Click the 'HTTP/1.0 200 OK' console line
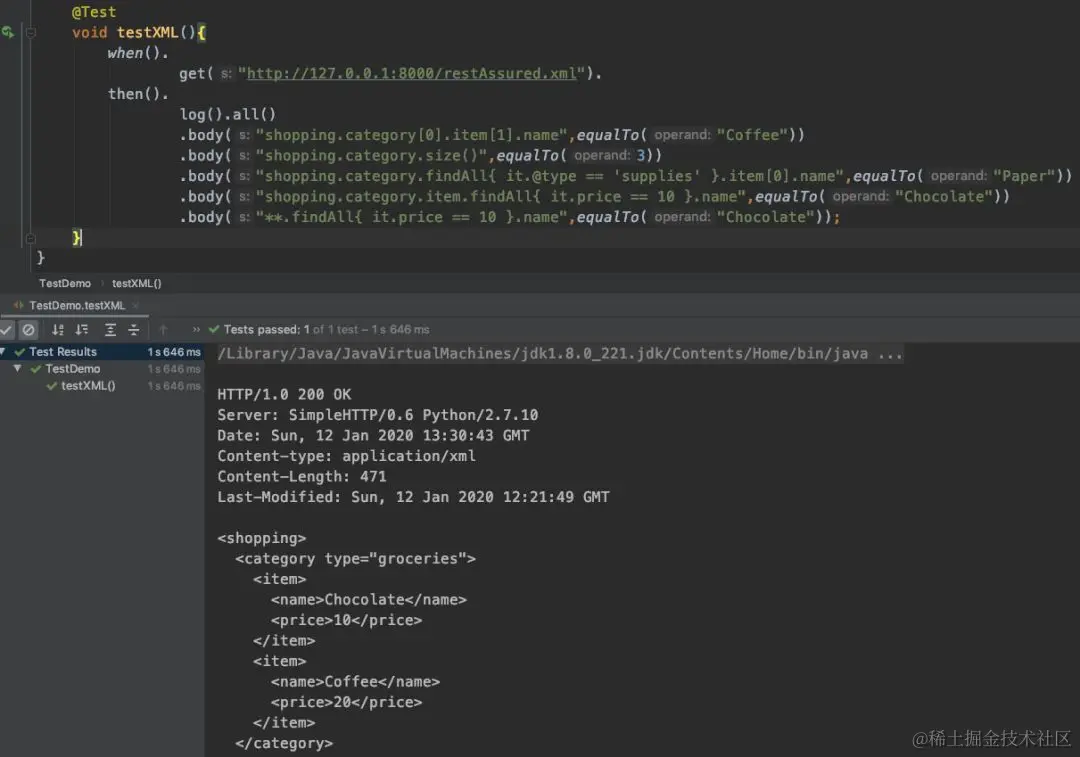 tap(284, 395)
